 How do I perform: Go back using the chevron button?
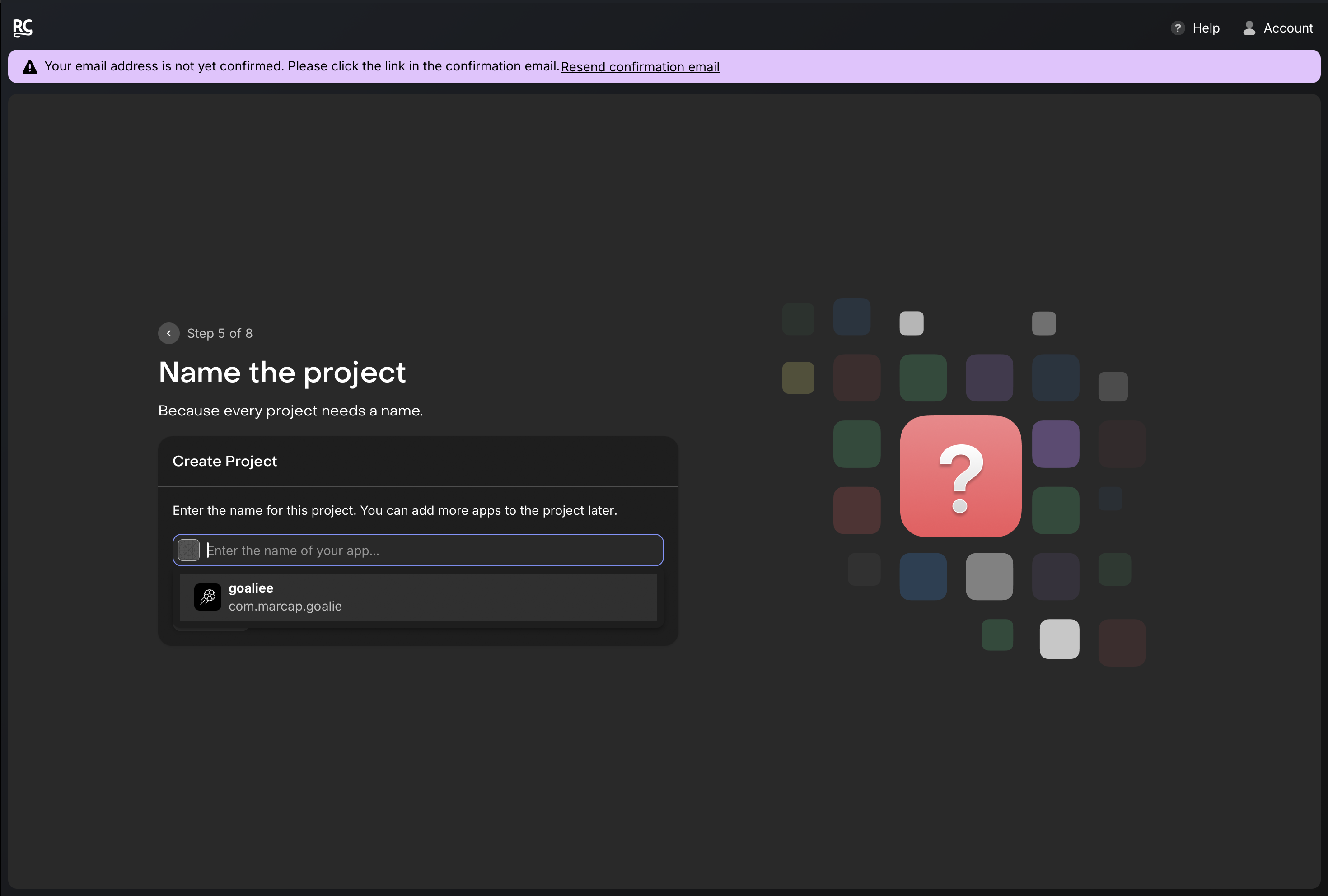[168, 333]
